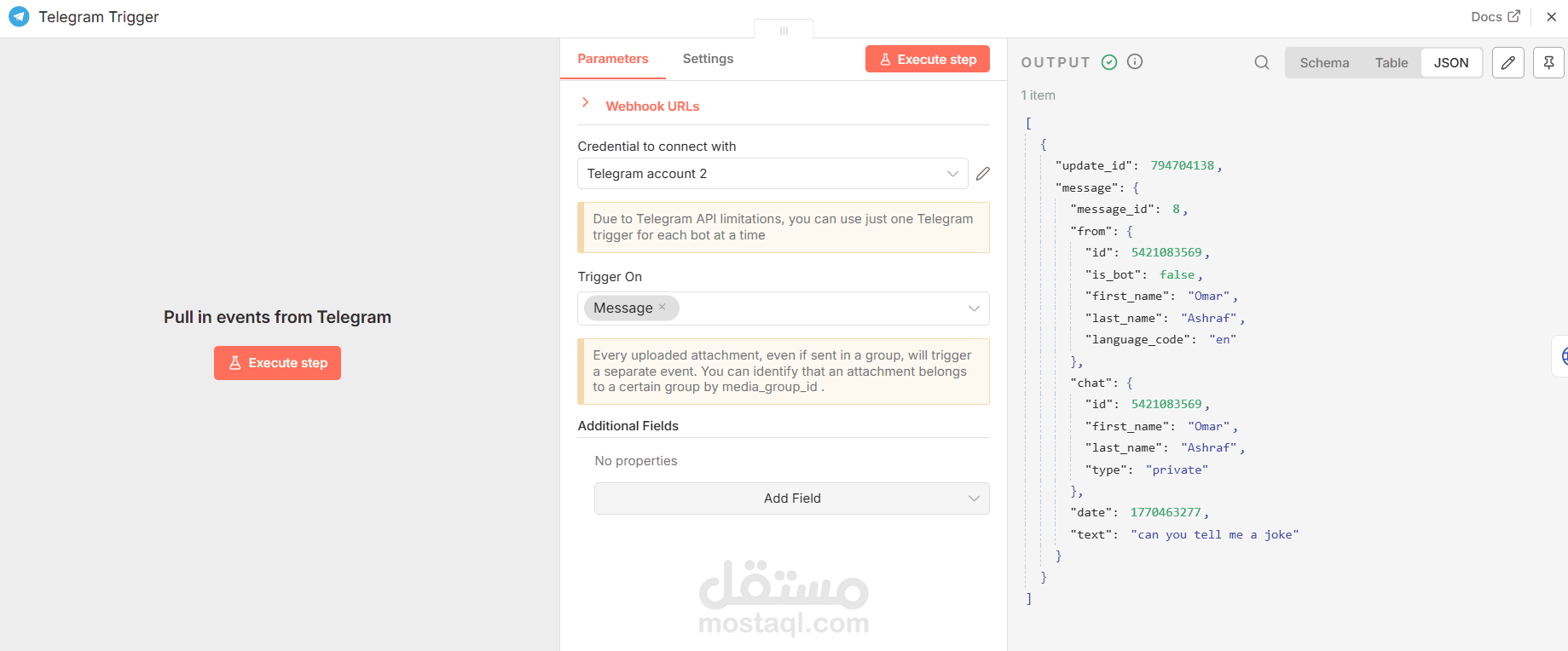Open the Docs external link

[x=1496, y=16]
